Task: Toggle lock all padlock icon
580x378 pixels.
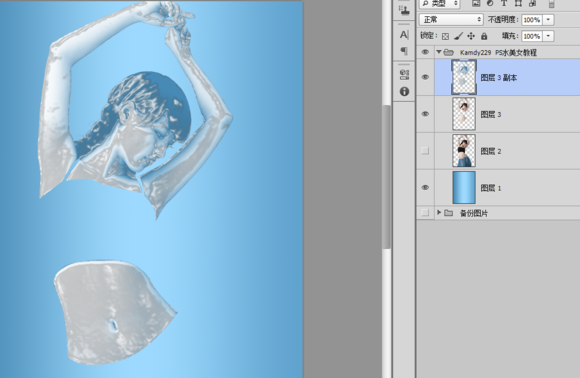Action: click(x=484, y=36)
